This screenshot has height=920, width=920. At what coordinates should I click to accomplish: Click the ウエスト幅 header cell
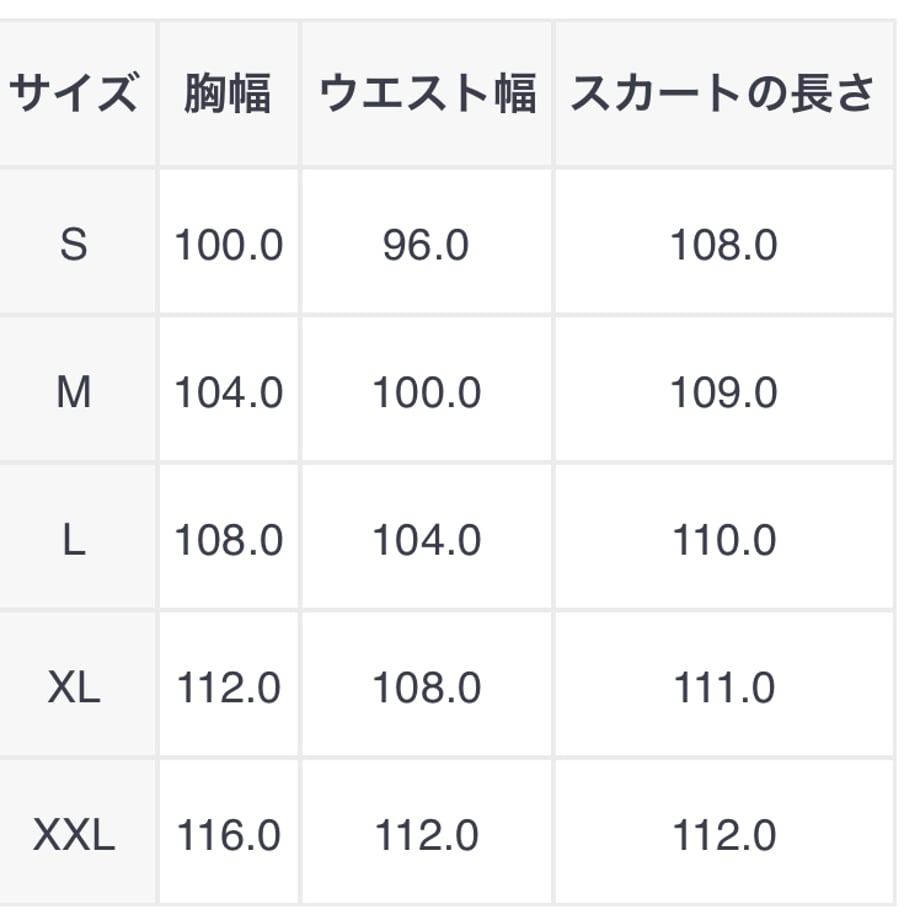point(427,93)
